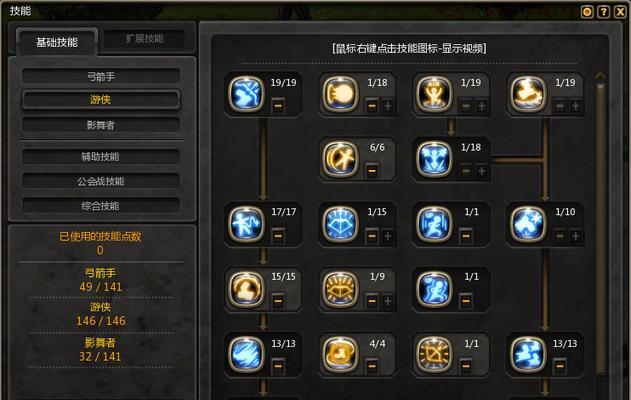The height and width of the screenshot is (400, 631).
Task: Select the 弓箭手 class category
Action: tap(101, 76)
